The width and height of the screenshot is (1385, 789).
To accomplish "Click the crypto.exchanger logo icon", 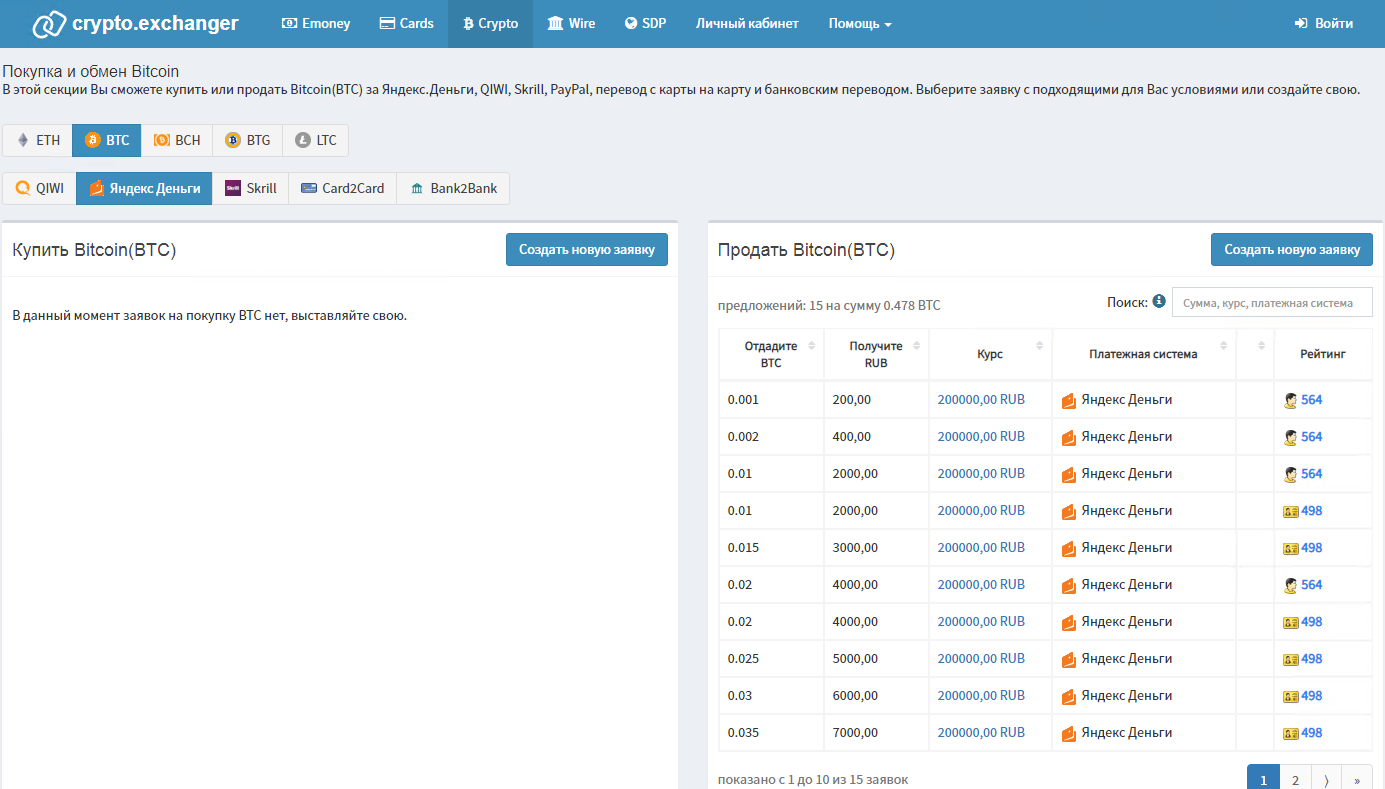I will (x=48, y=24).
